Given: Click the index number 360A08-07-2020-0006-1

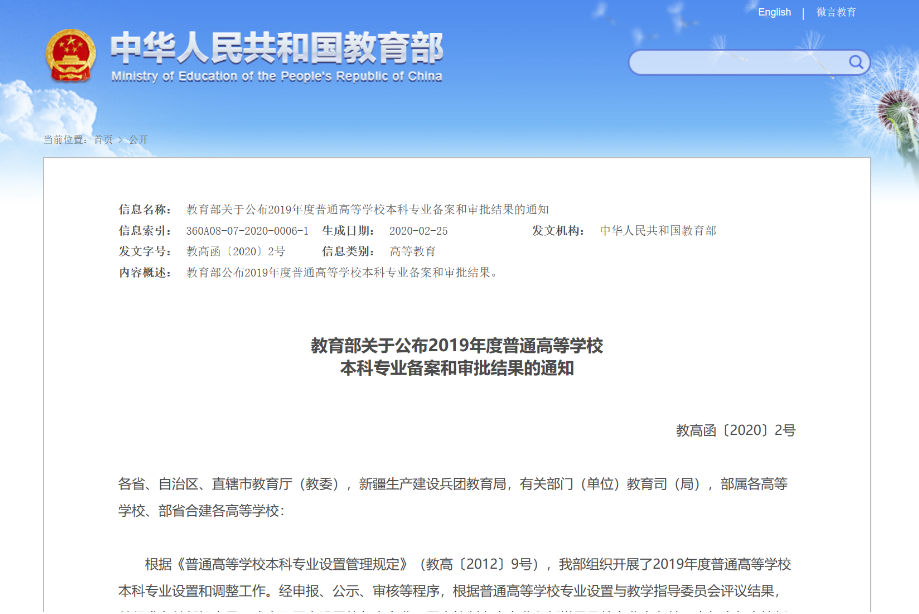Looking at the screenshot, I should (x=247, y=230).
